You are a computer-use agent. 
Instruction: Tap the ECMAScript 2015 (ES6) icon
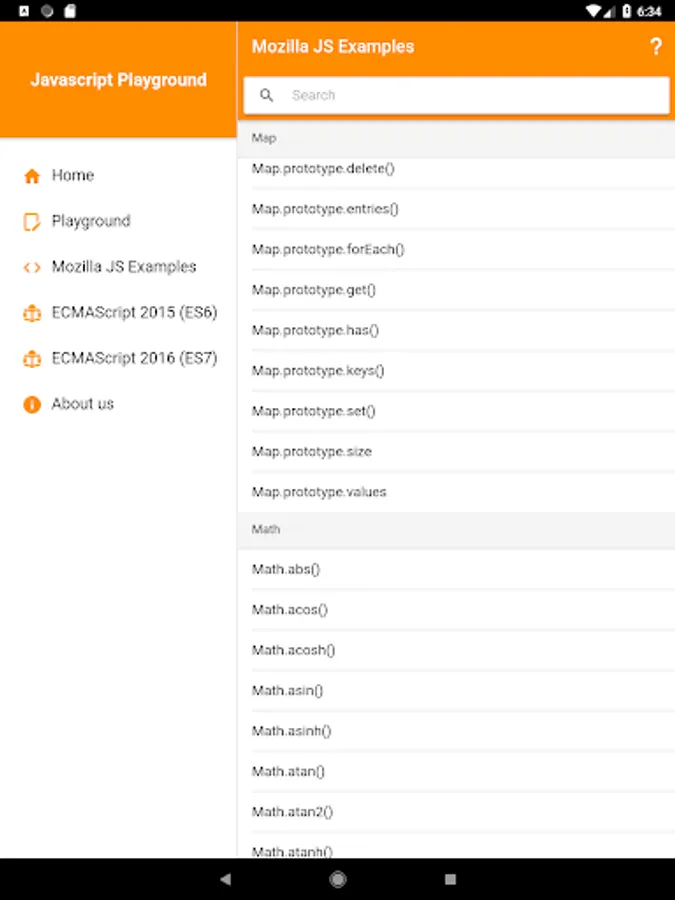(x=32, y=313)
